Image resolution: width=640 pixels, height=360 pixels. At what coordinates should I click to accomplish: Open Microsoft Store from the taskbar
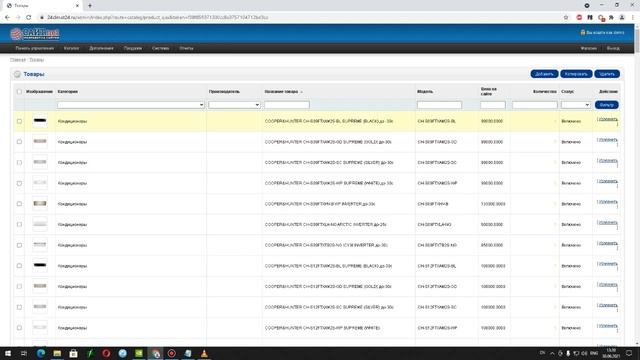73,353
